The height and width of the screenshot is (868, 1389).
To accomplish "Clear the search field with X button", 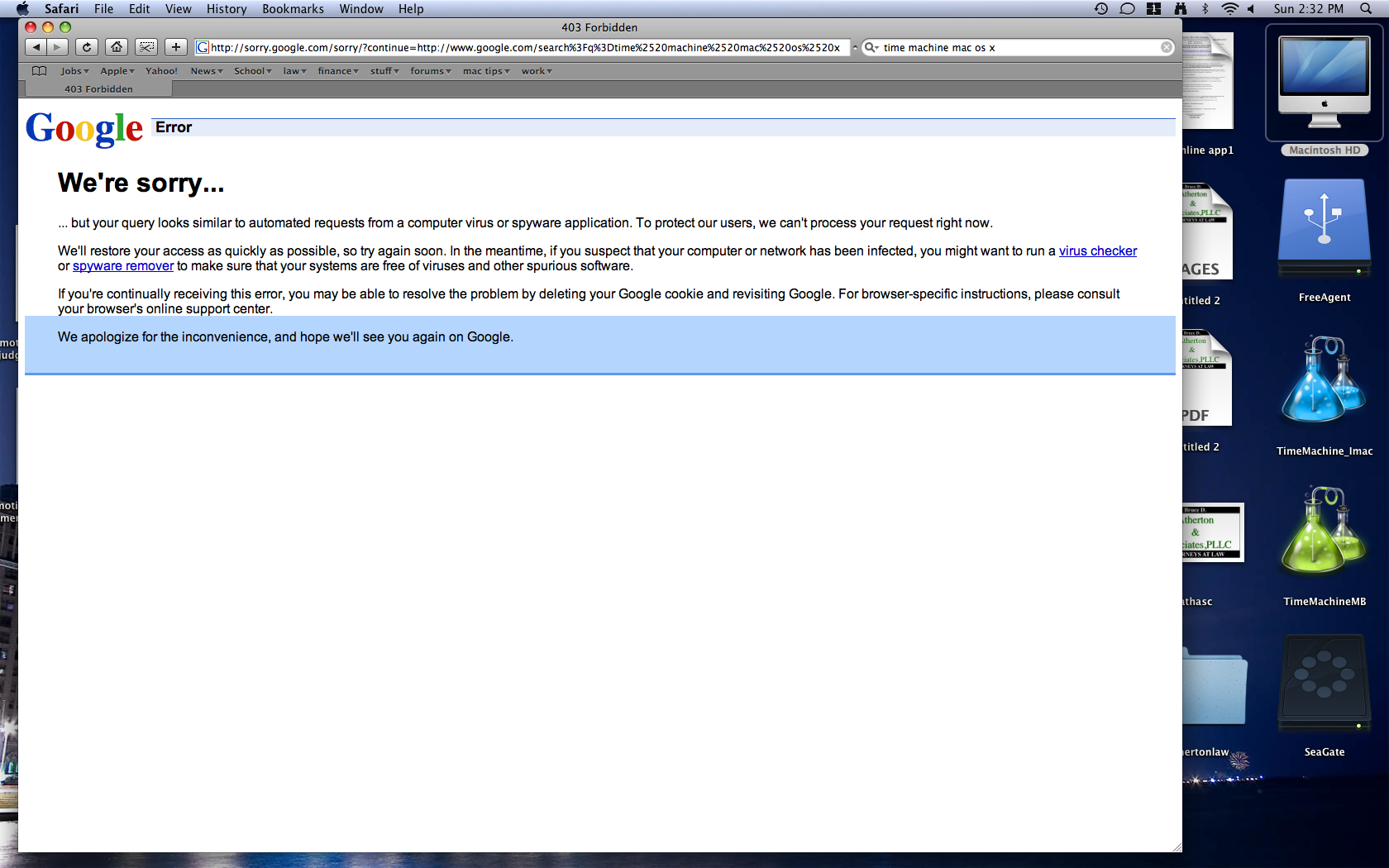I will (x=1167, y=47).
